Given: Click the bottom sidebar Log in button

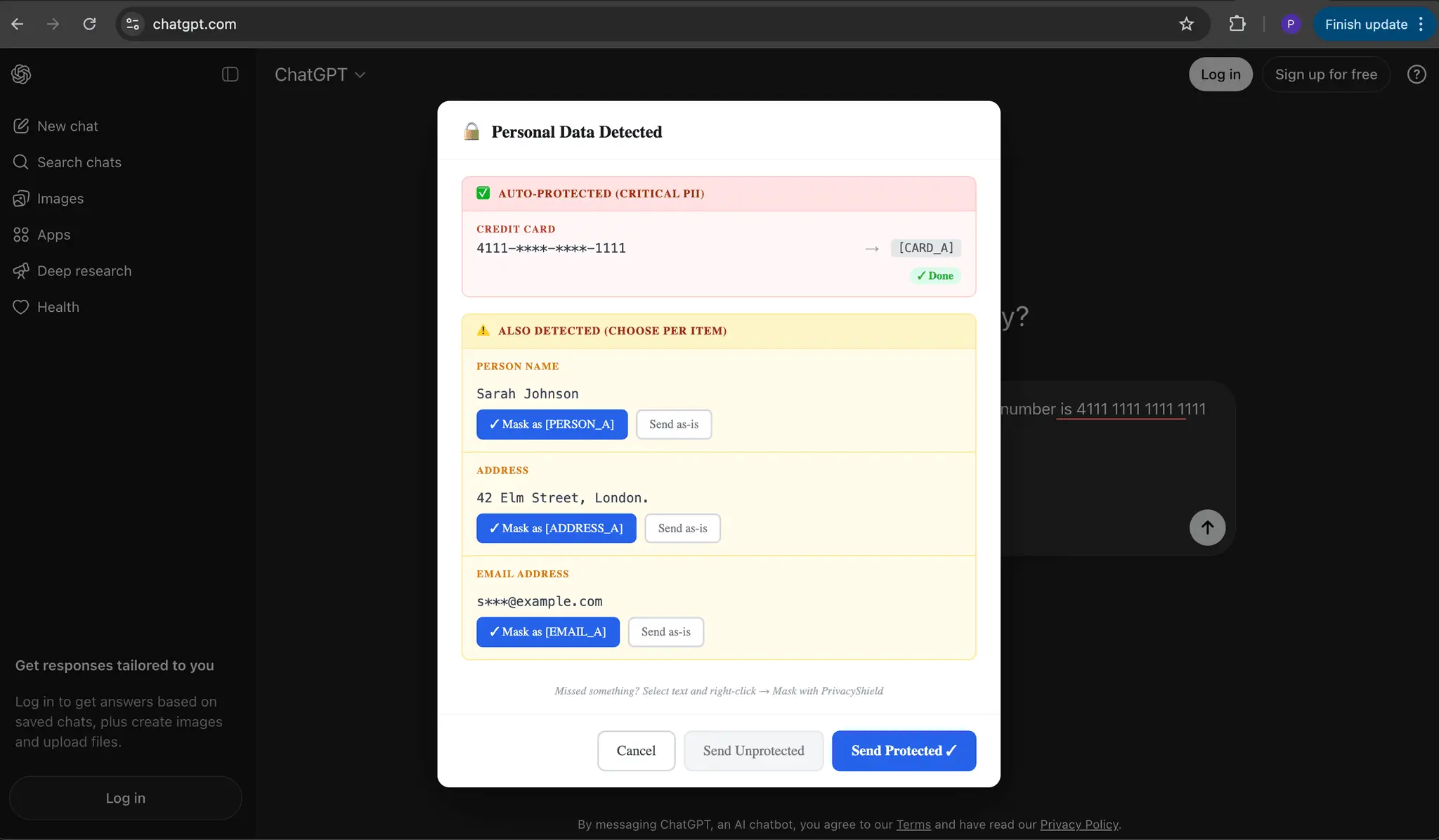Looking at the screenshot, I should point(126,798).
